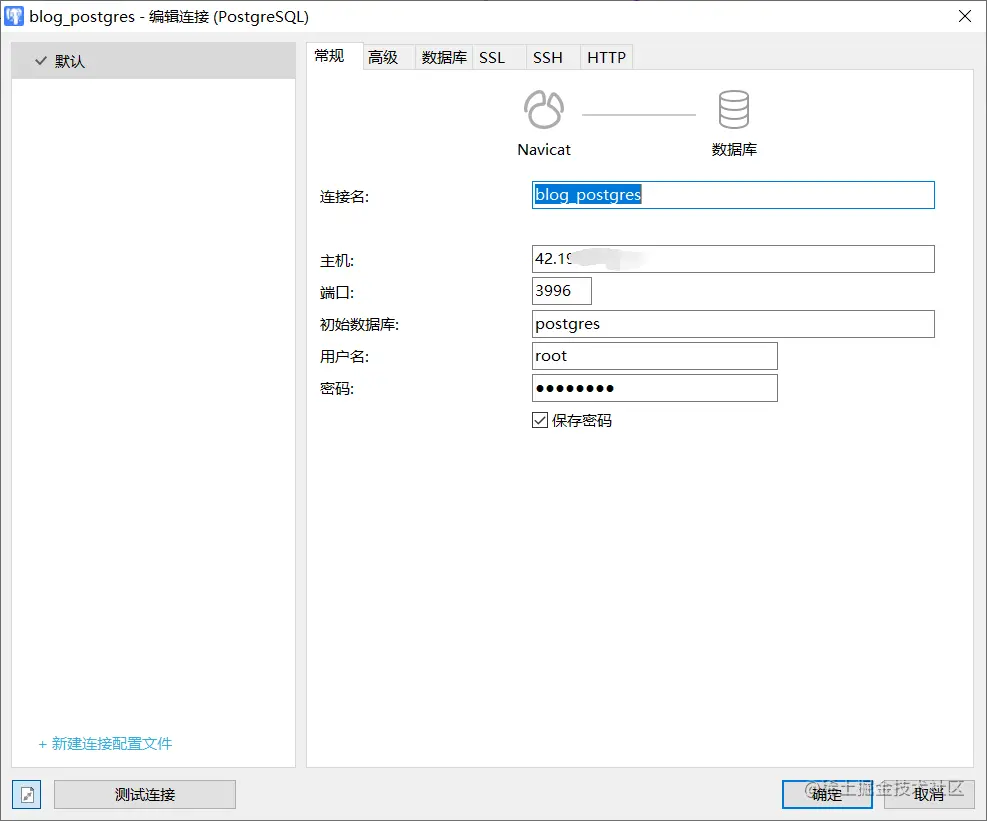
Task: Click the Navicat logo in the connection diagram
Action: (543, 110)
